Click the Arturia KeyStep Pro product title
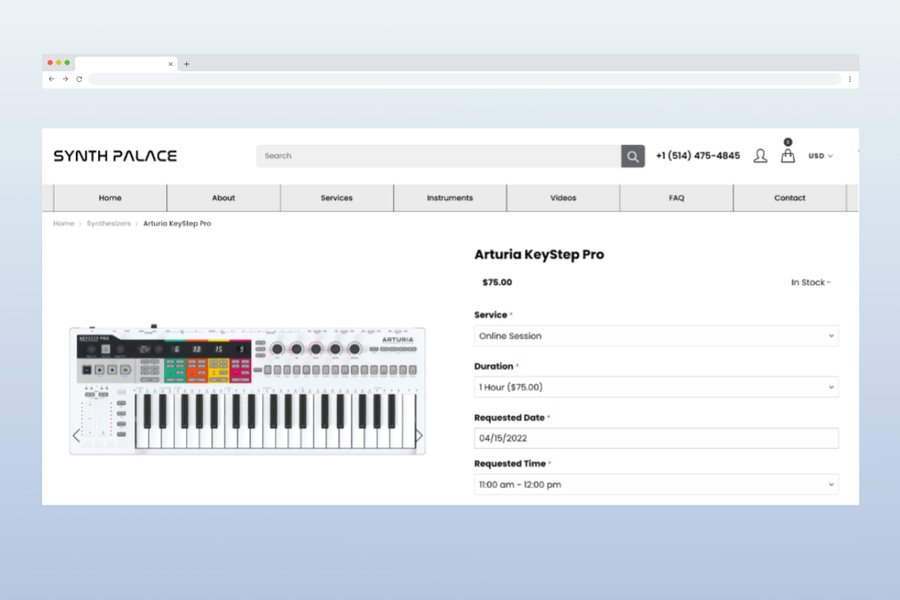The height and width of the screenshot is (600, 900). point(539,254)
